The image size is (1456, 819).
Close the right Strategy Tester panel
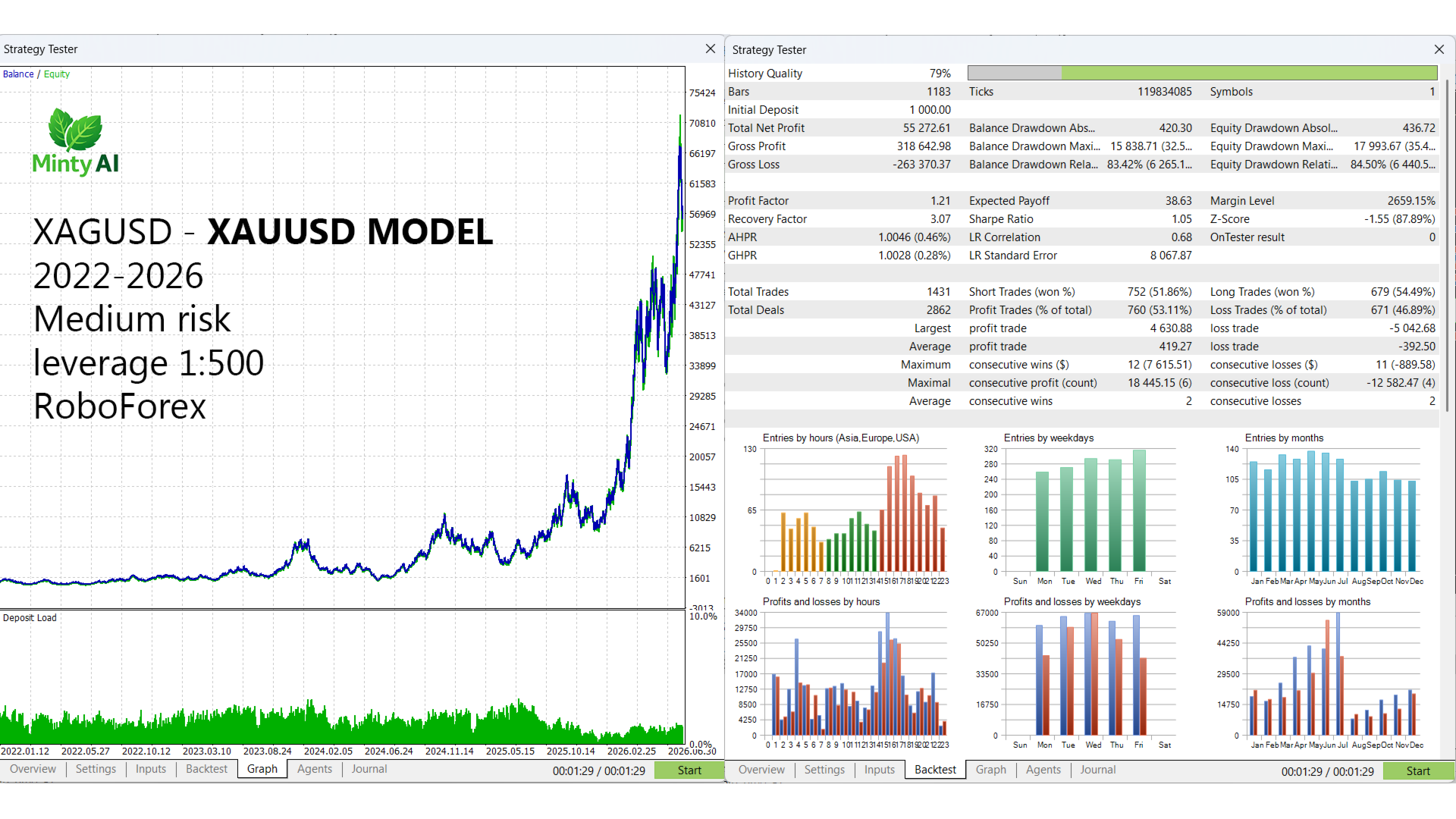point(1439,49)
